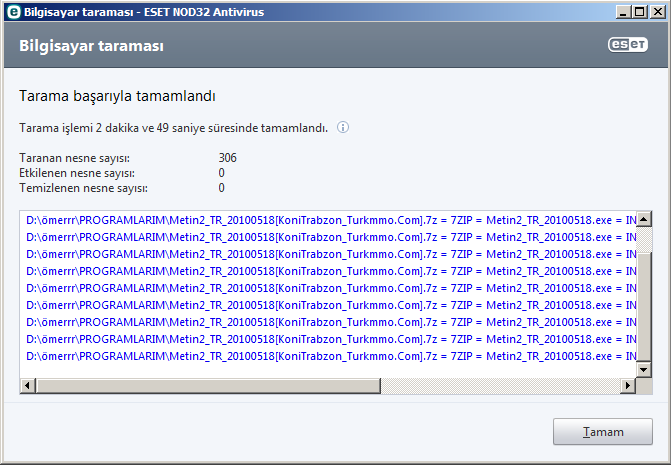Click the 'Etkilenen nesne sayısı:' label

pyautogui.click(x=77, y=173)
